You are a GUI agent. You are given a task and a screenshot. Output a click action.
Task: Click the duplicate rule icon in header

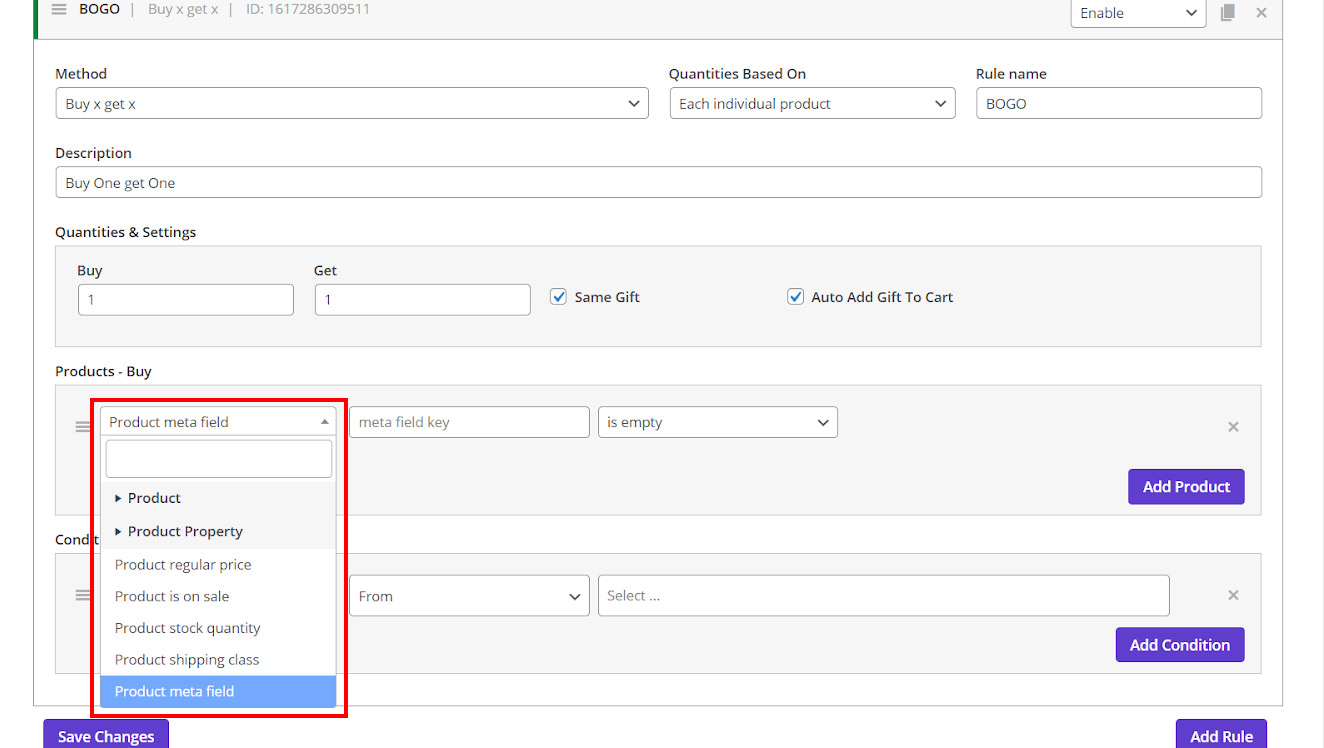tap(1228, 13)
